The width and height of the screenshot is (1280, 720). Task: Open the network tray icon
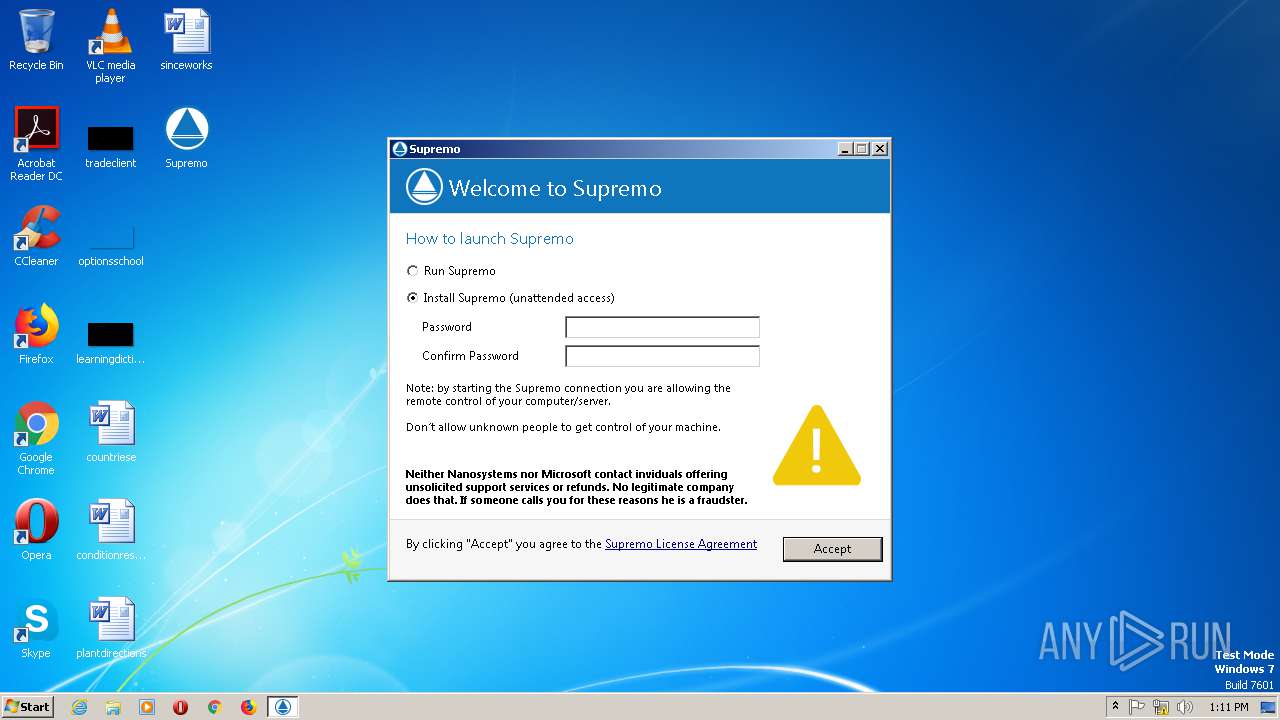[1161, 707]
